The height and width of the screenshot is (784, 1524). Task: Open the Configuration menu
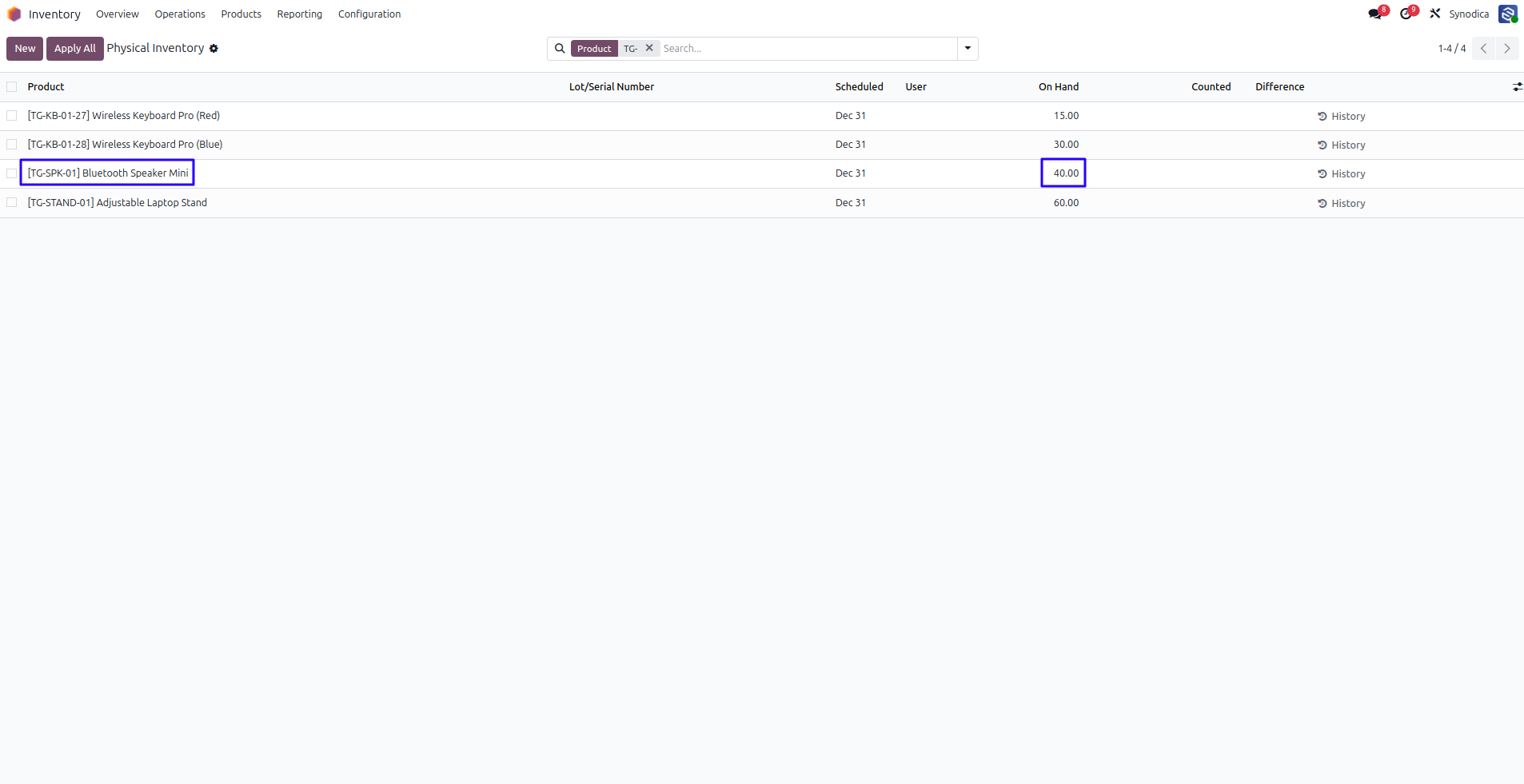click(x=369, y=14)
